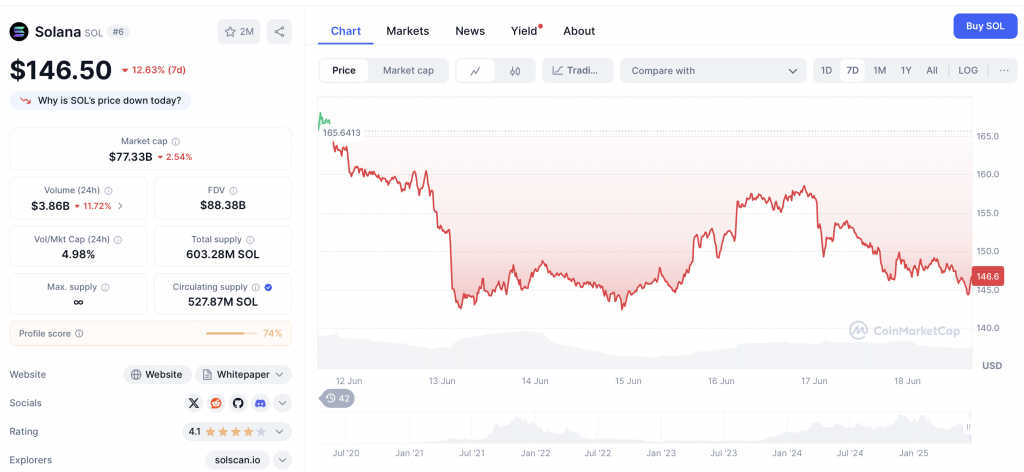The height and width of the screenshot is (472, 1024).
Task: Open the Compare with dropdown
Action: pos(713,71)
